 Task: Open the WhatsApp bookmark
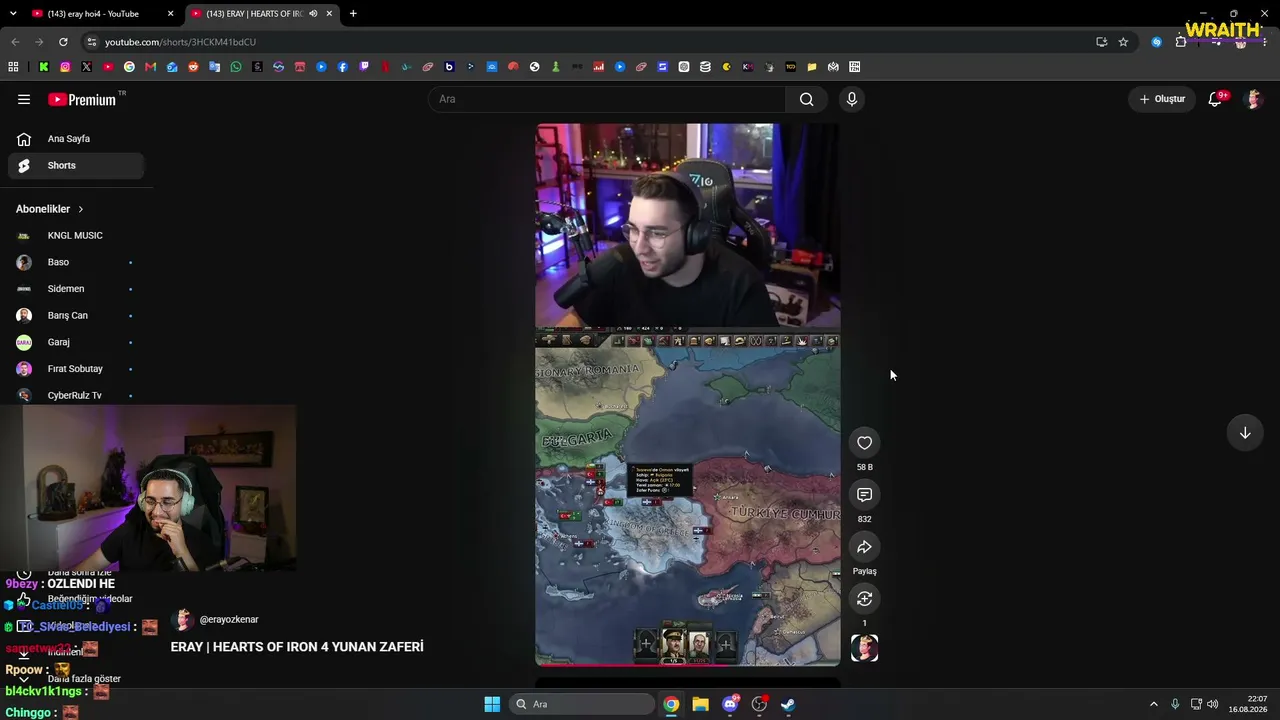pyautogui.click(x=236, y=67)
